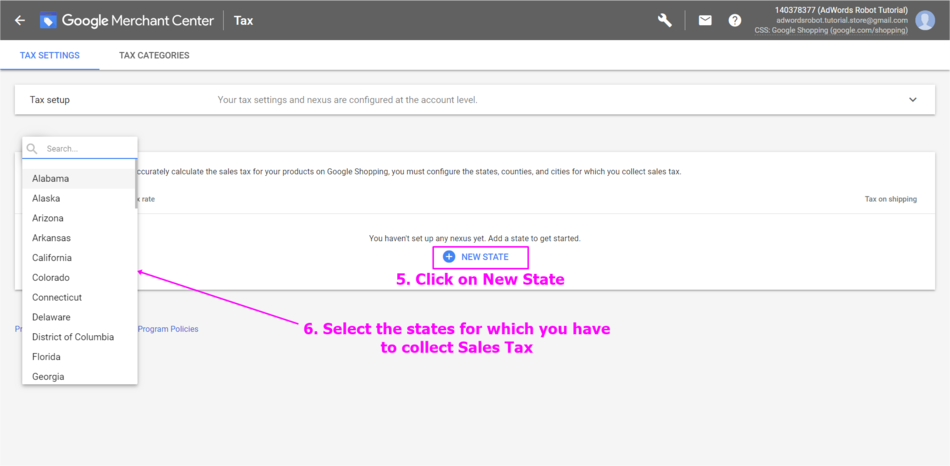Open the help question mark icon
950x466 pixels.
click(x=735, y=21)
